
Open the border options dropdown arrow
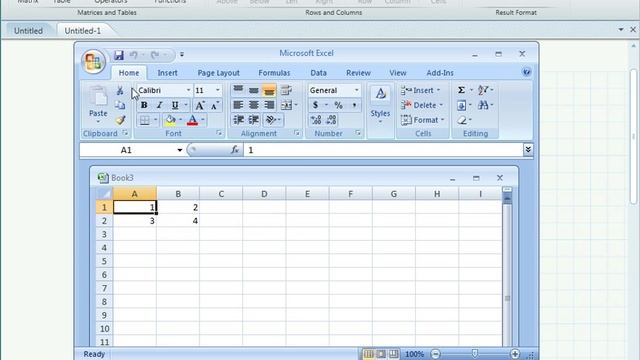pos(156,120)
